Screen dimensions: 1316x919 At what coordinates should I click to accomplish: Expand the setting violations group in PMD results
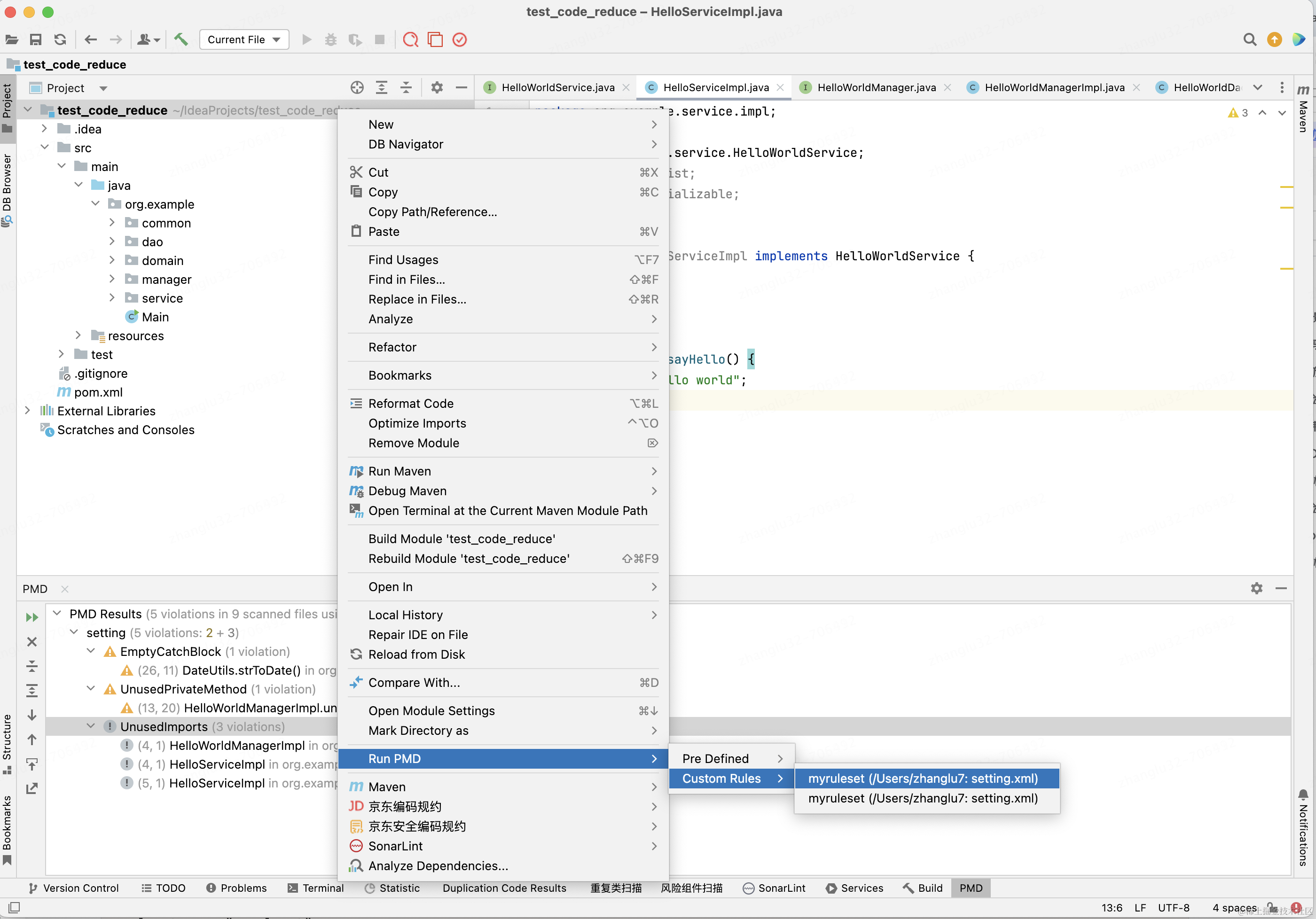pyautogui.click(x=76, y=632)
